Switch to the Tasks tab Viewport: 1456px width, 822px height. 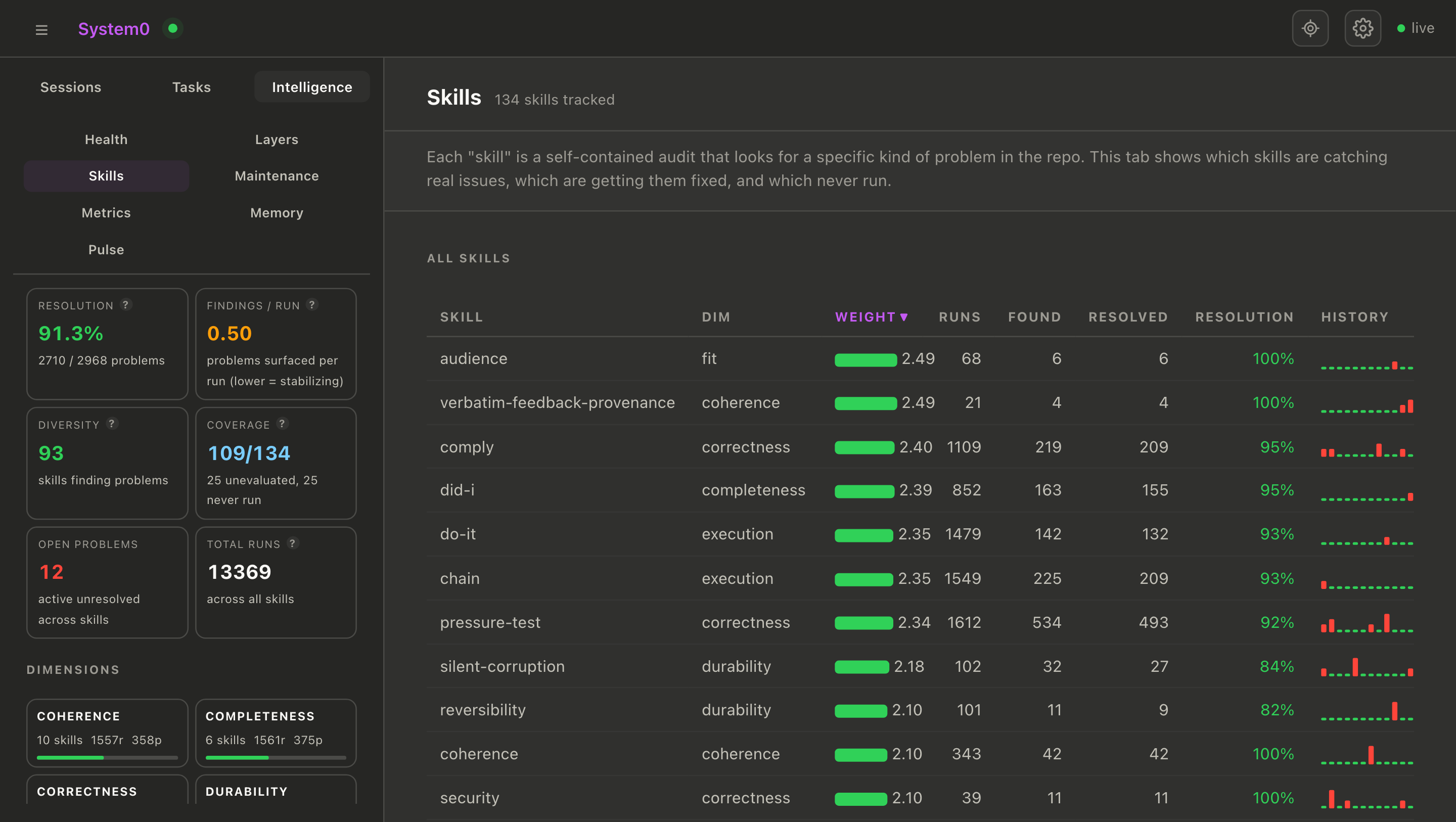[x=192, y=87]
